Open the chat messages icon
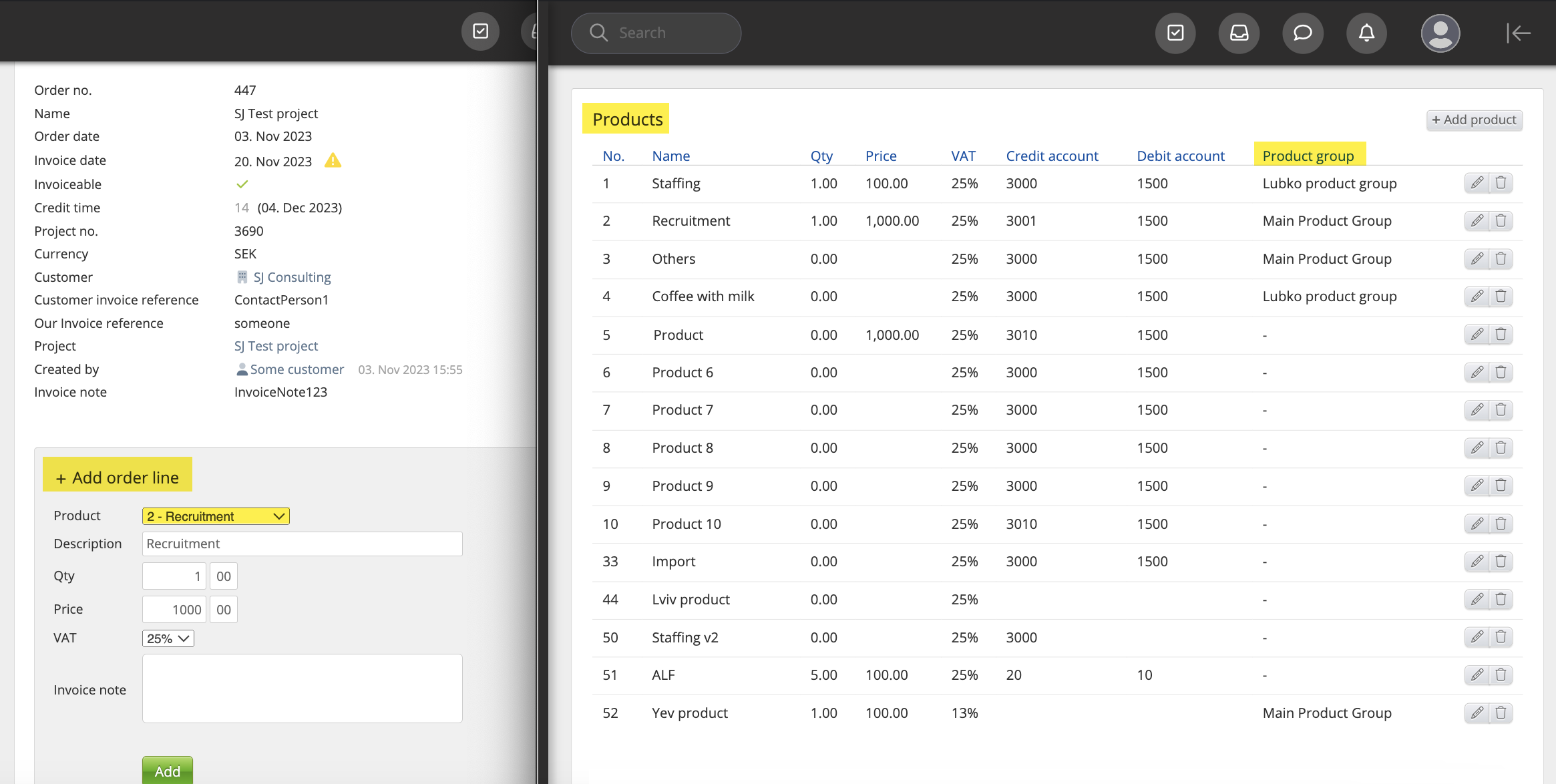1556x784 pixels. pyautogui.click(x=1302, y=33)
